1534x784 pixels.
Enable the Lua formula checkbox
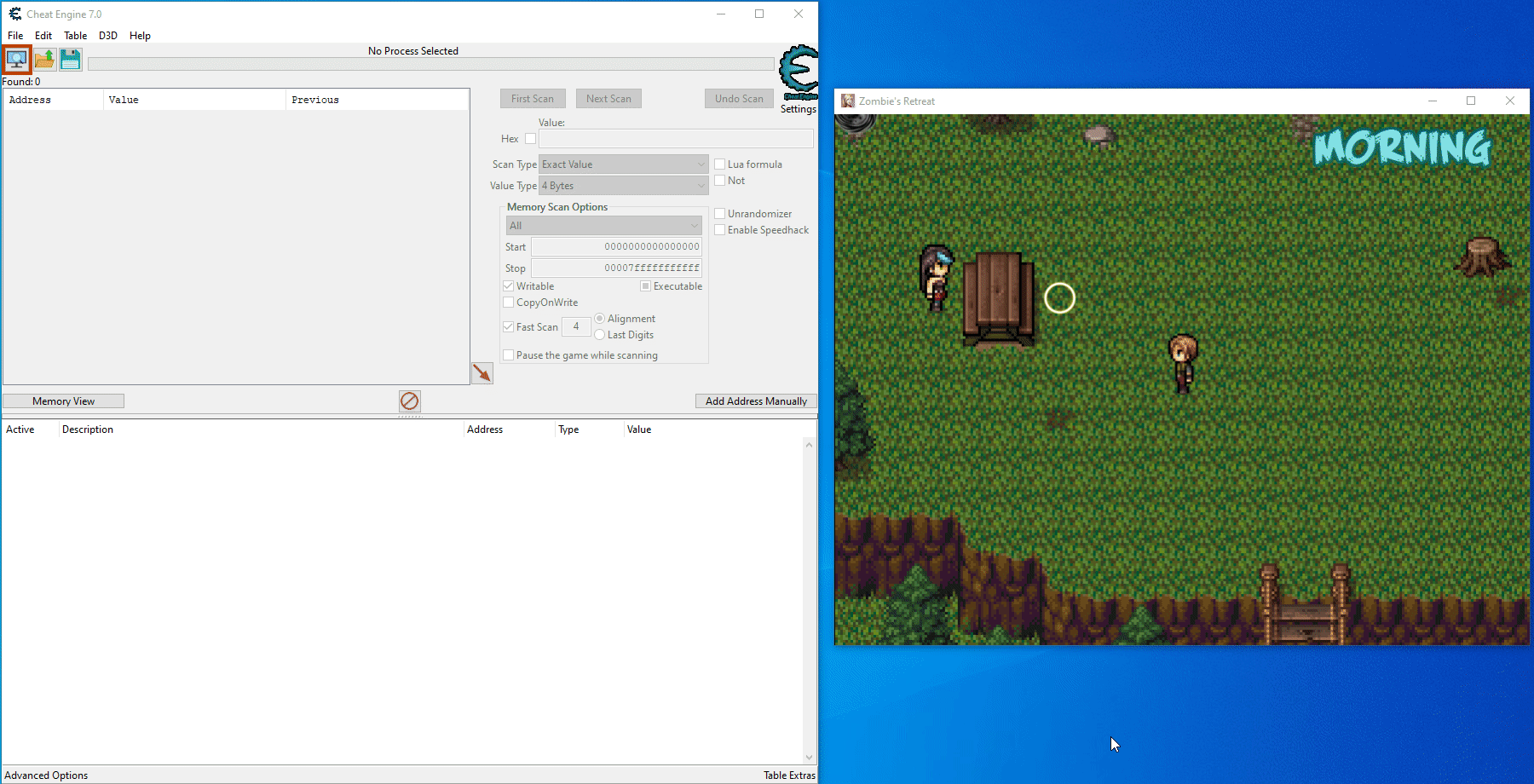[719, 164]
